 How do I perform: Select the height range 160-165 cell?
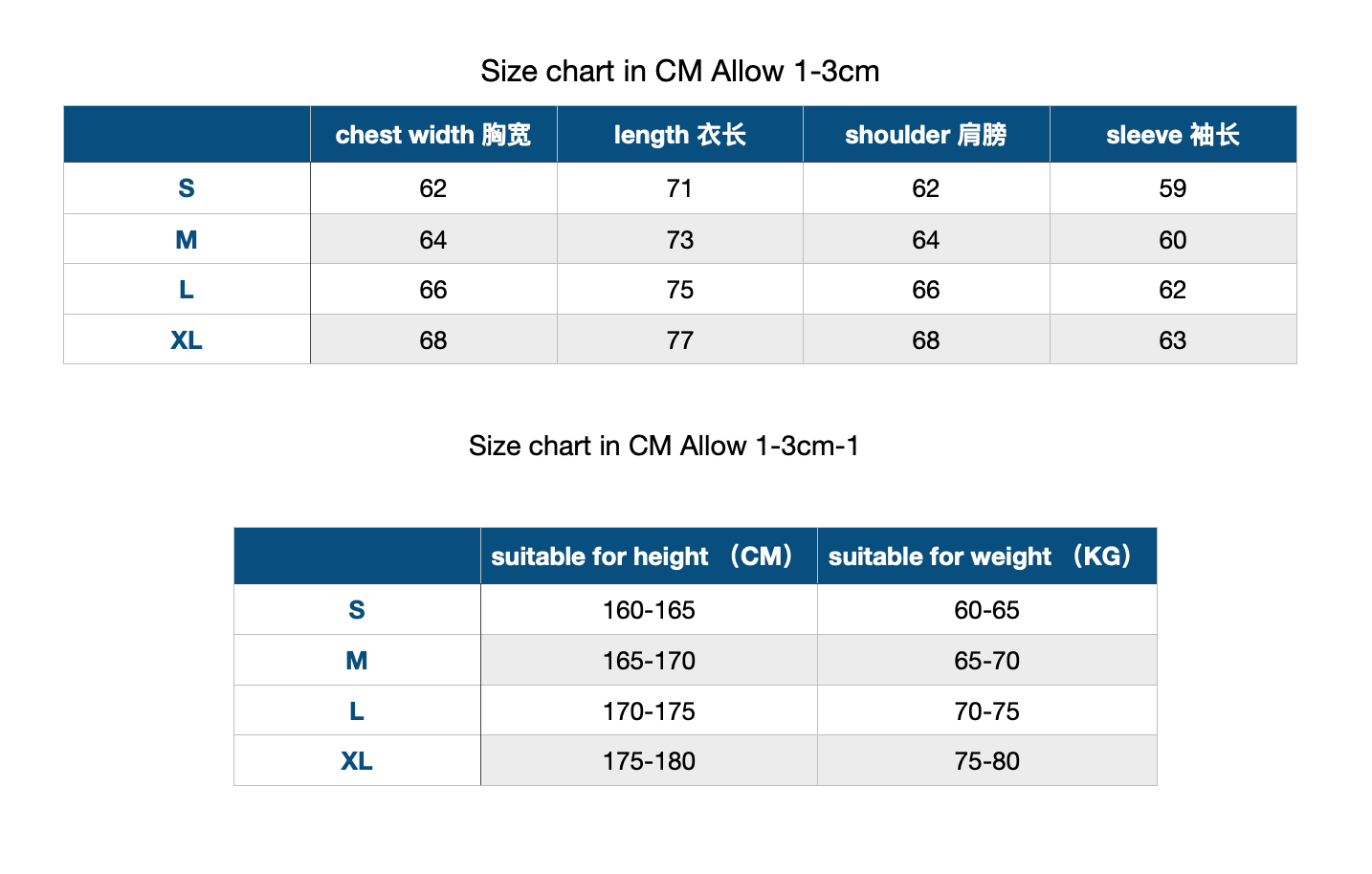click(648, 610)
